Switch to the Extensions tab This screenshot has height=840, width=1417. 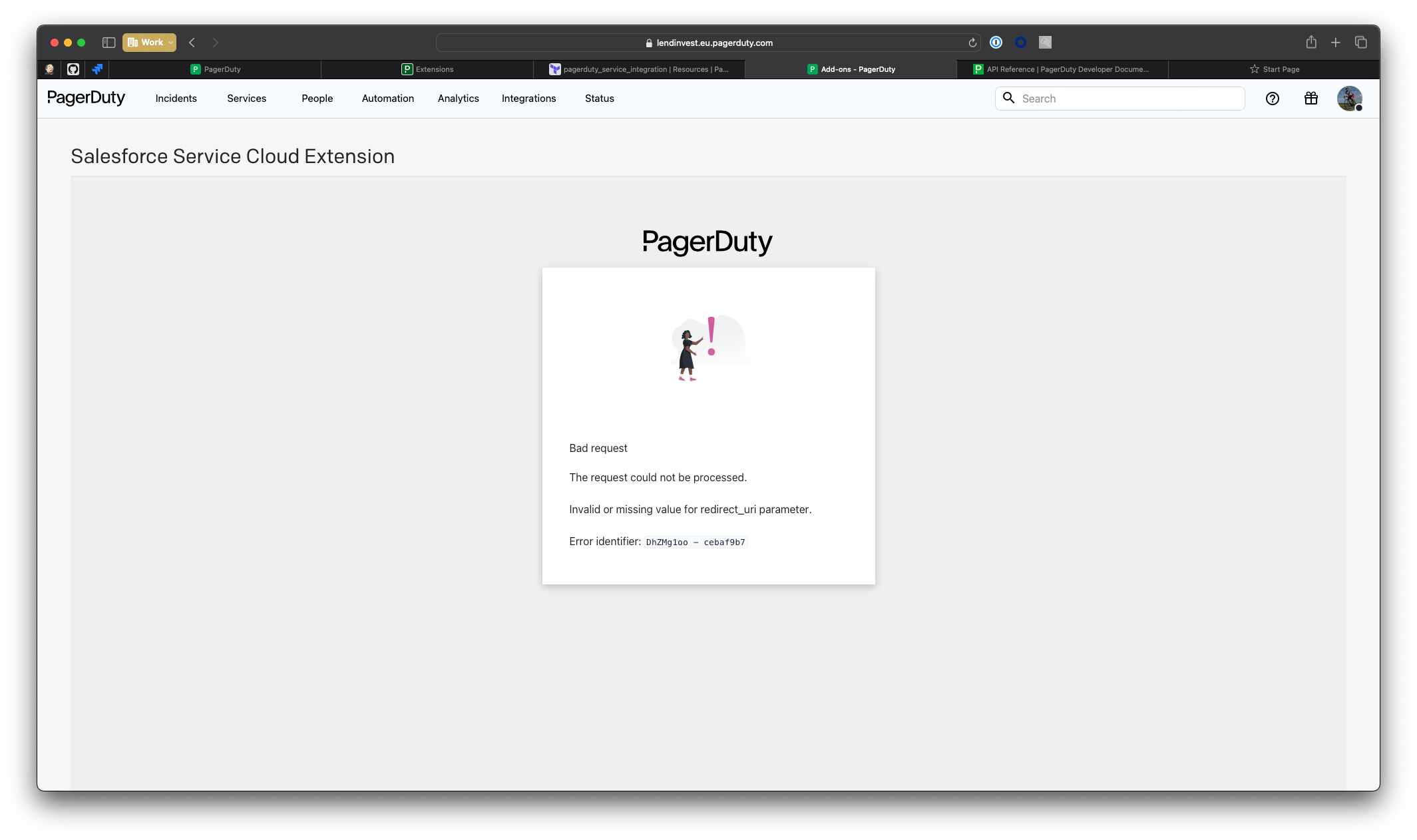(427, 69)
